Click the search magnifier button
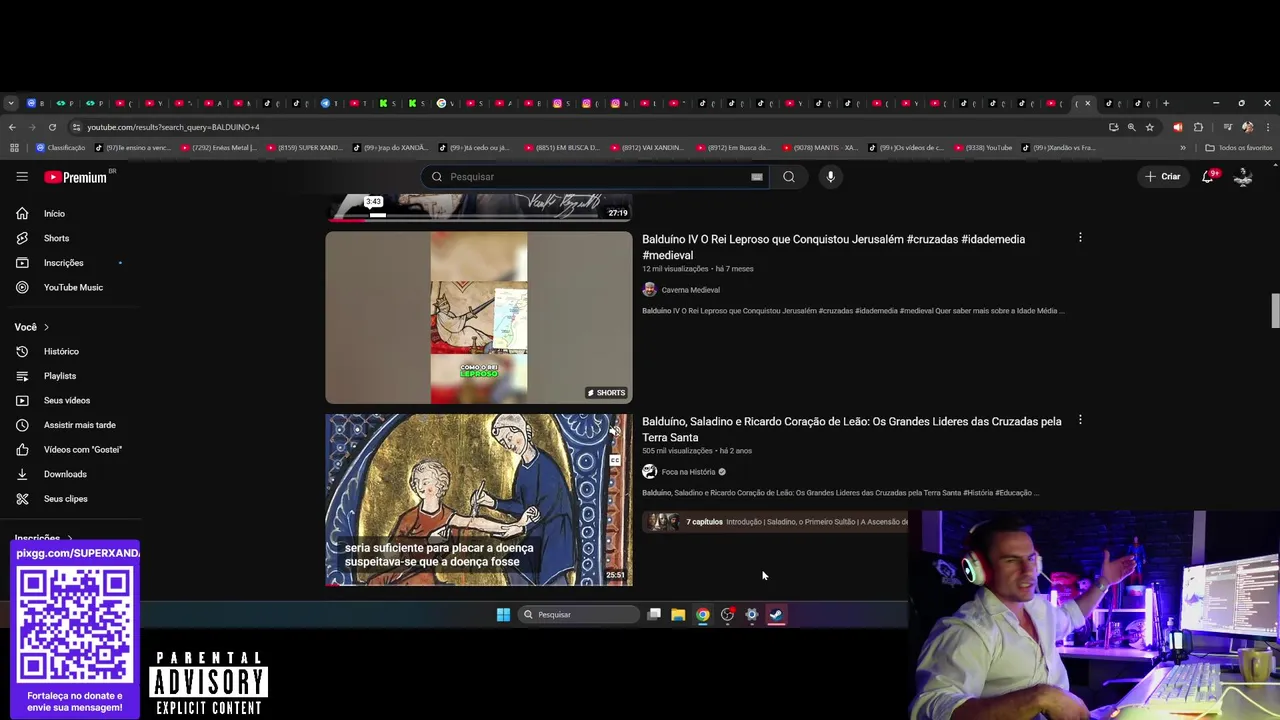This screenshot has width=1280, height=720. 789,177
